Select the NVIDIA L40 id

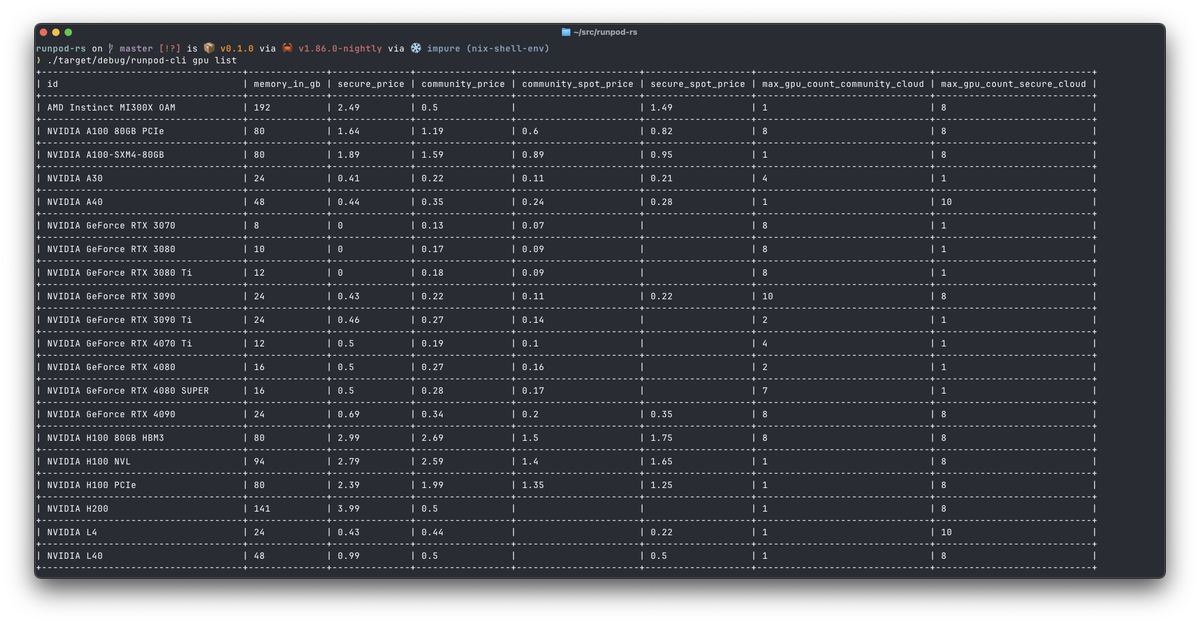pos(75,556)
